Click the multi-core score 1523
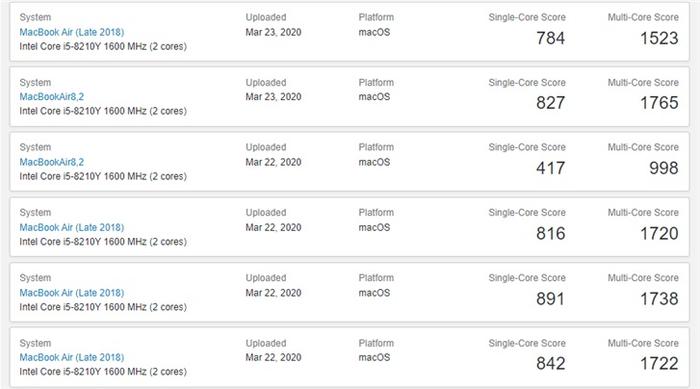Image resolution: width=700 pixels, height=389 pixels. coord(659,38)
